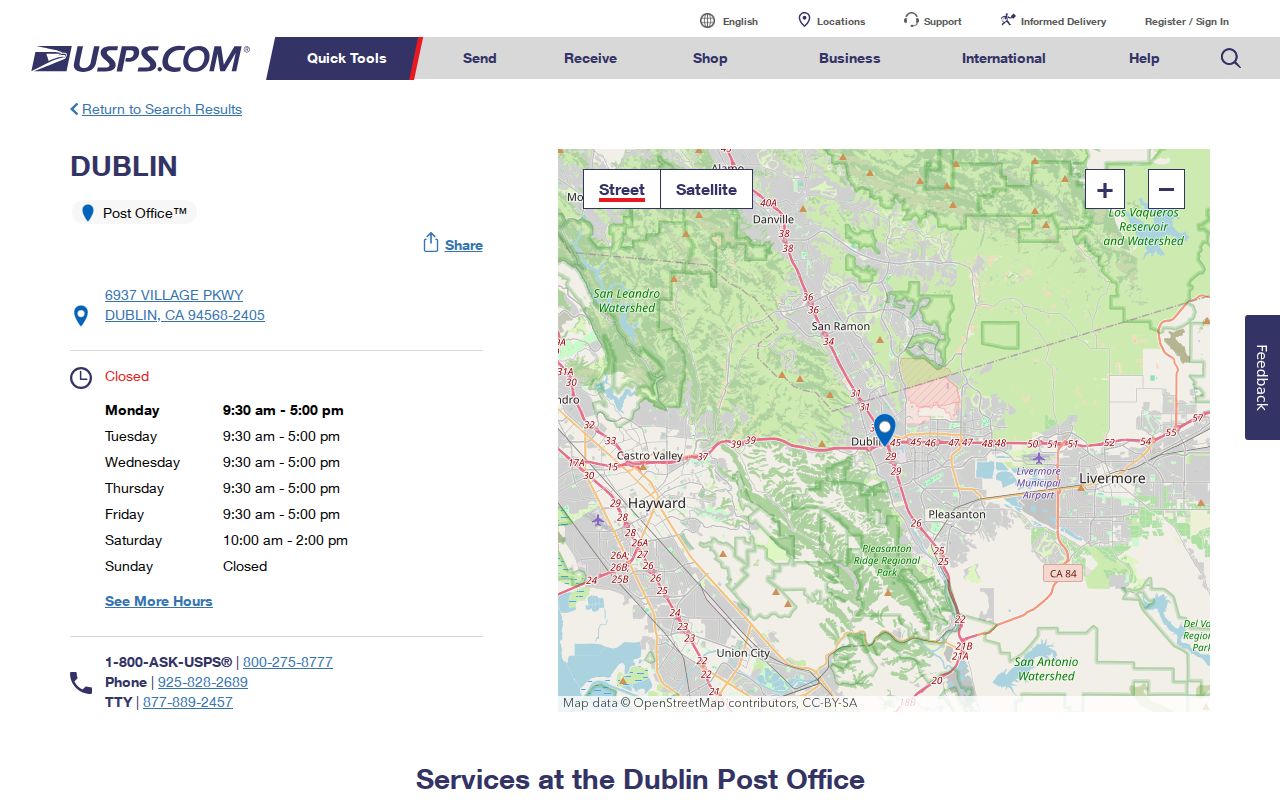The height and width of the screenshot is (800, 1280).
Task: Click the Informed Delivery running-mail icon
Action: tap(1008, 20)
